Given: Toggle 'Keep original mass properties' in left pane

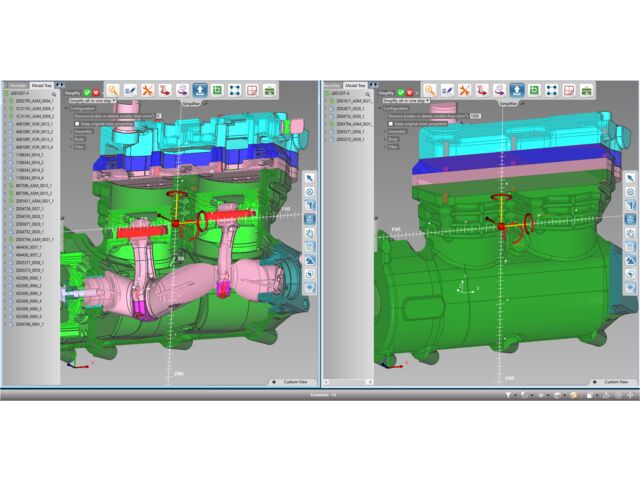Looking at the screenshot, I should point(76,123).
